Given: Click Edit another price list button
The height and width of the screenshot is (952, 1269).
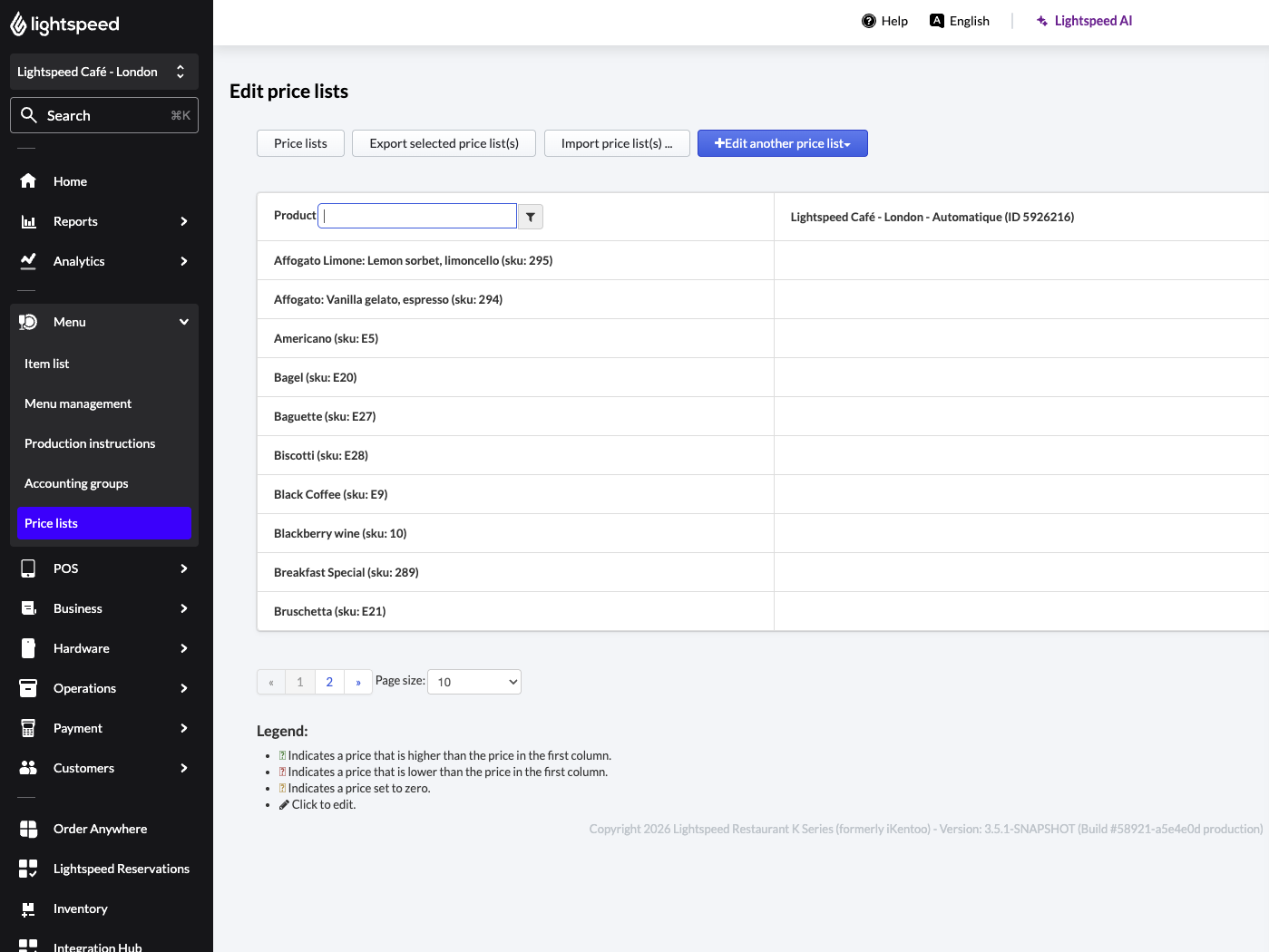Looking at the screenshot, I should [783, 143].
